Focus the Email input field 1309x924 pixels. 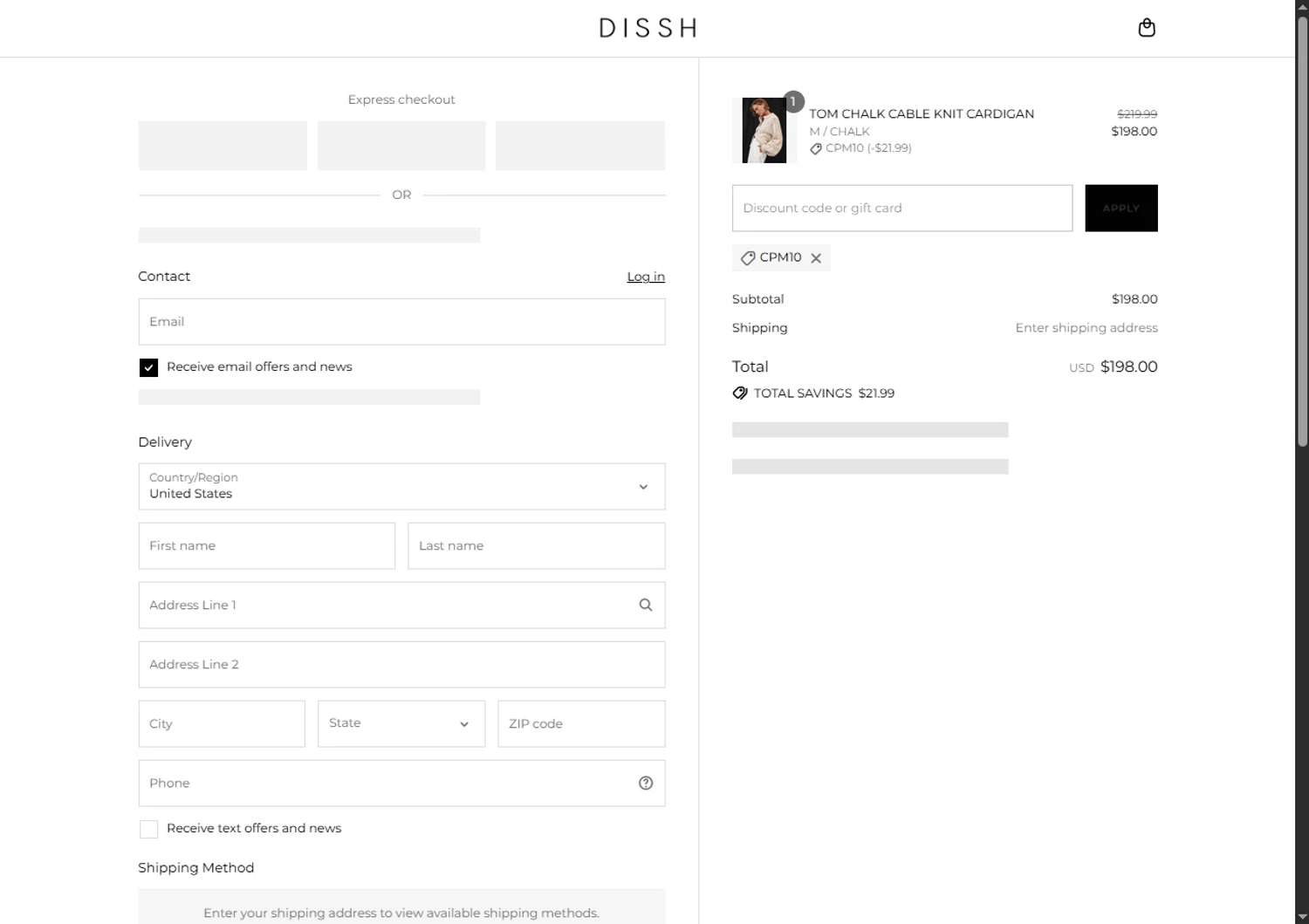point(401,322)
